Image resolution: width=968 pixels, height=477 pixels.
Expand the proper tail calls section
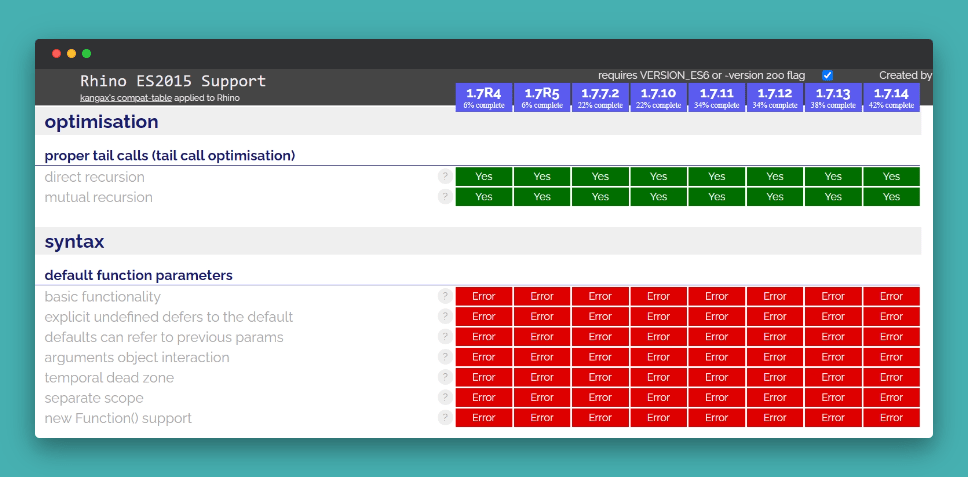pyautogui.click(x=170, y=155)
